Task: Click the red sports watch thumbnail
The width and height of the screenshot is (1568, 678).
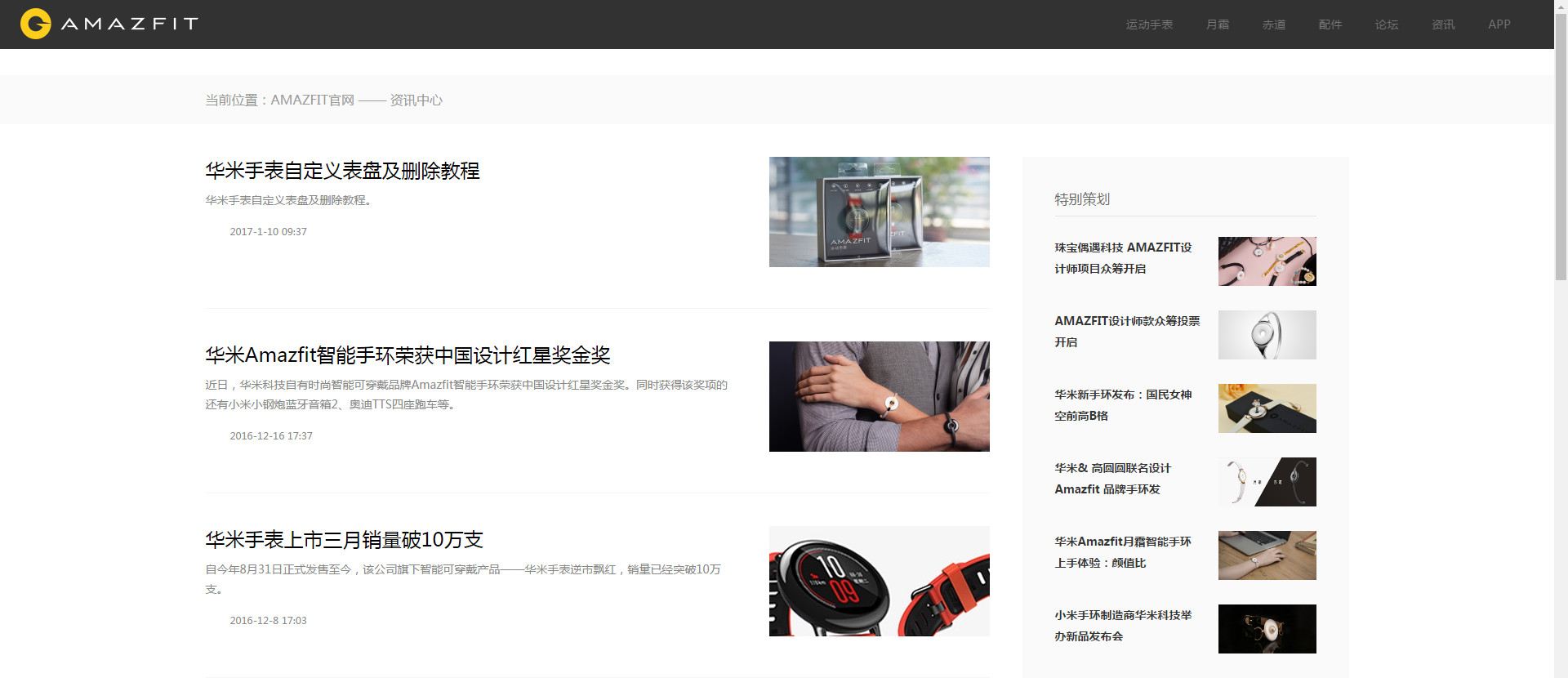Action: pos(879,581)
